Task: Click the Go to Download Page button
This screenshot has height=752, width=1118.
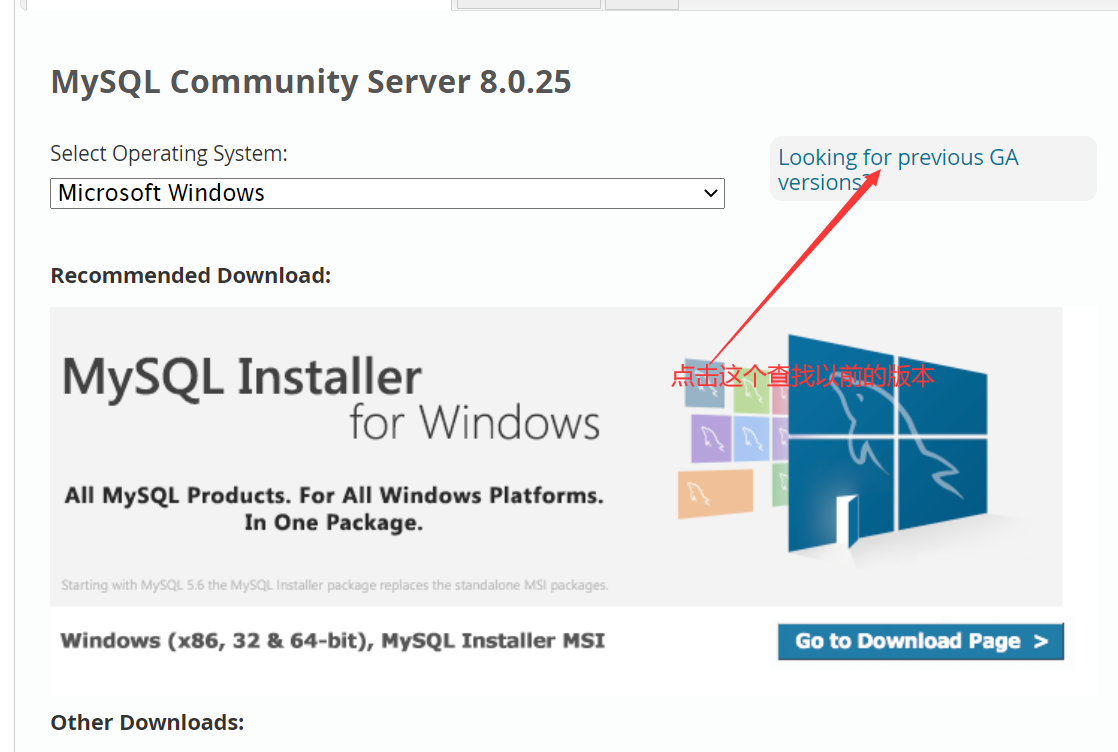Action: (920, 642)
